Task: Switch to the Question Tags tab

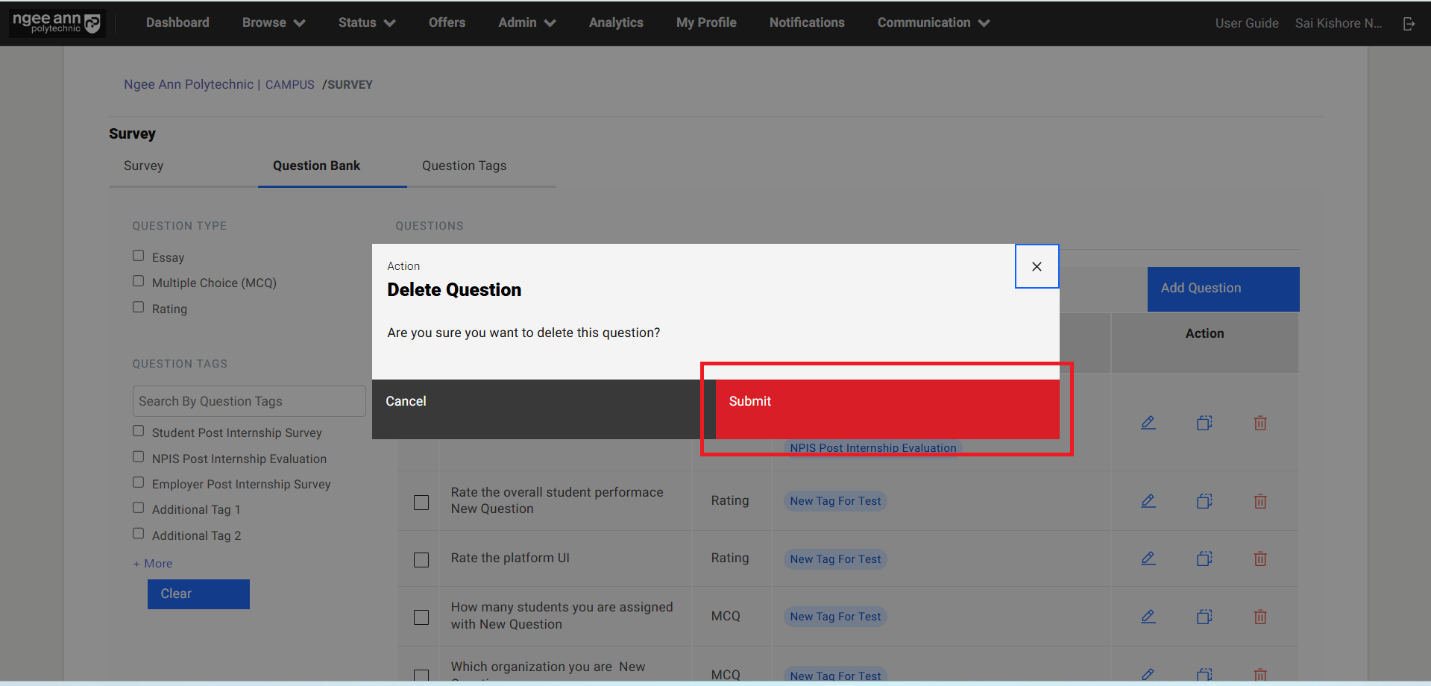Action: [x=464, y=166]
